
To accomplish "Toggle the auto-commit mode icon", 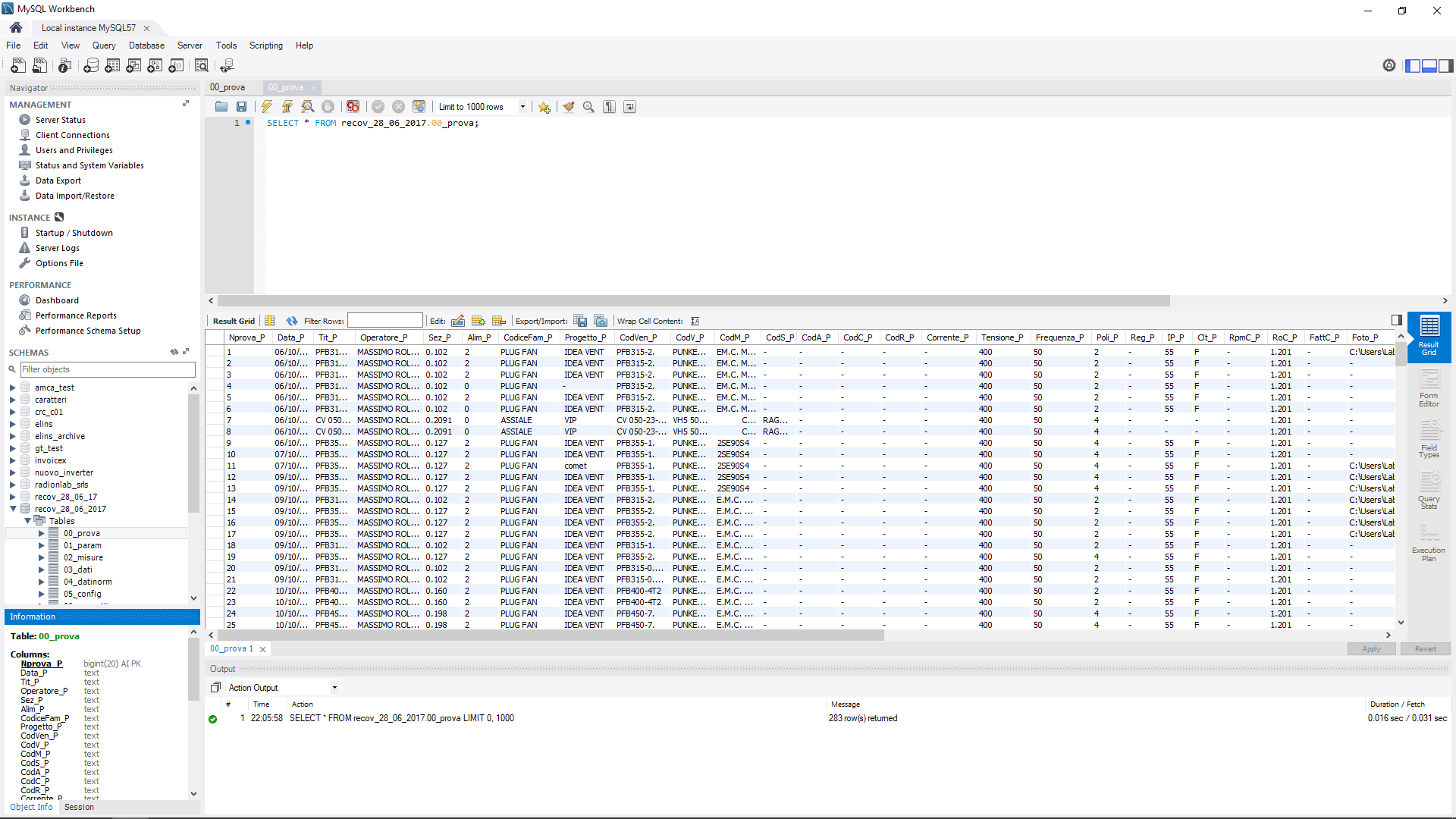I will [x=419, y=107].
